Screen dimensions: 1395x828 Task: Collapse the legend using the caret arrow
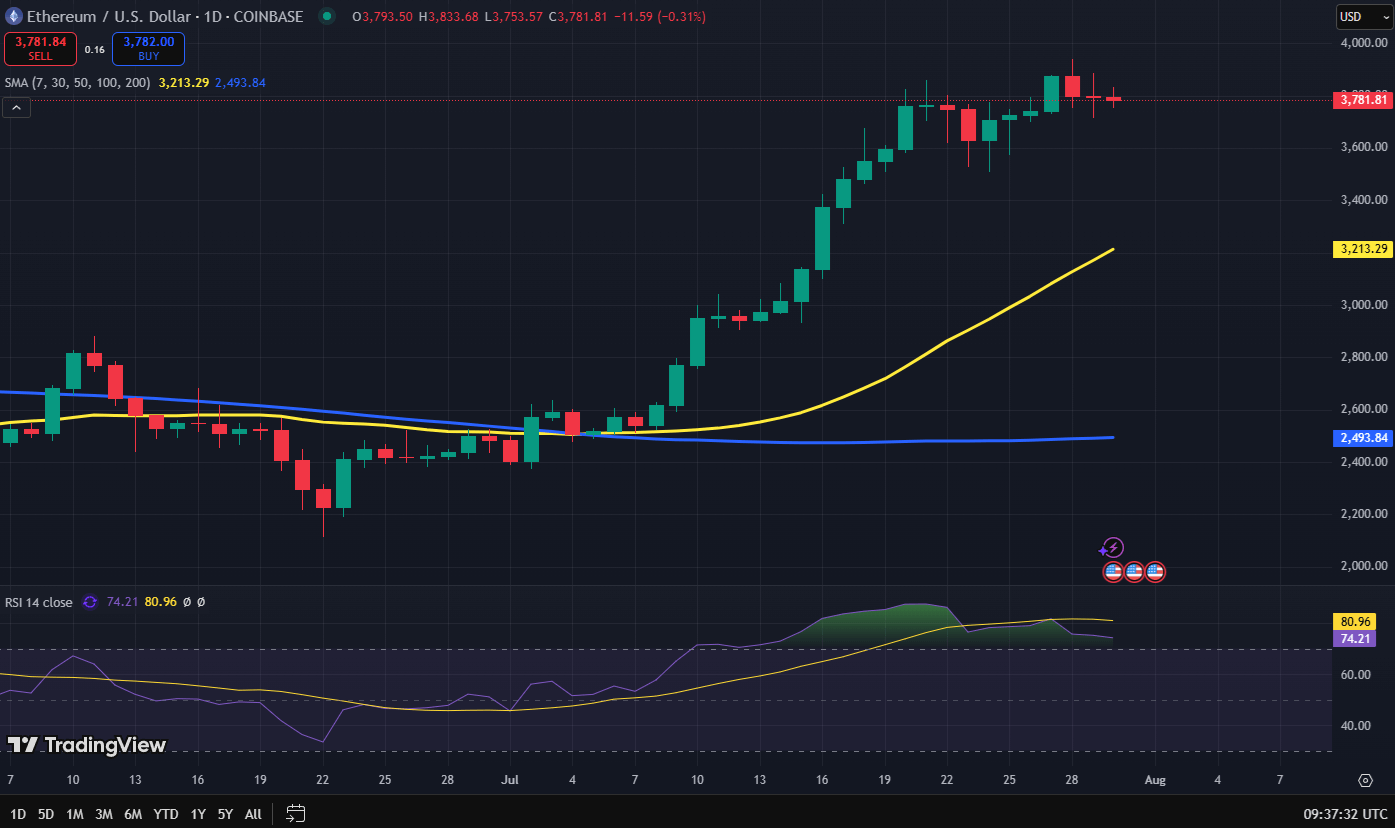(16, 107)
